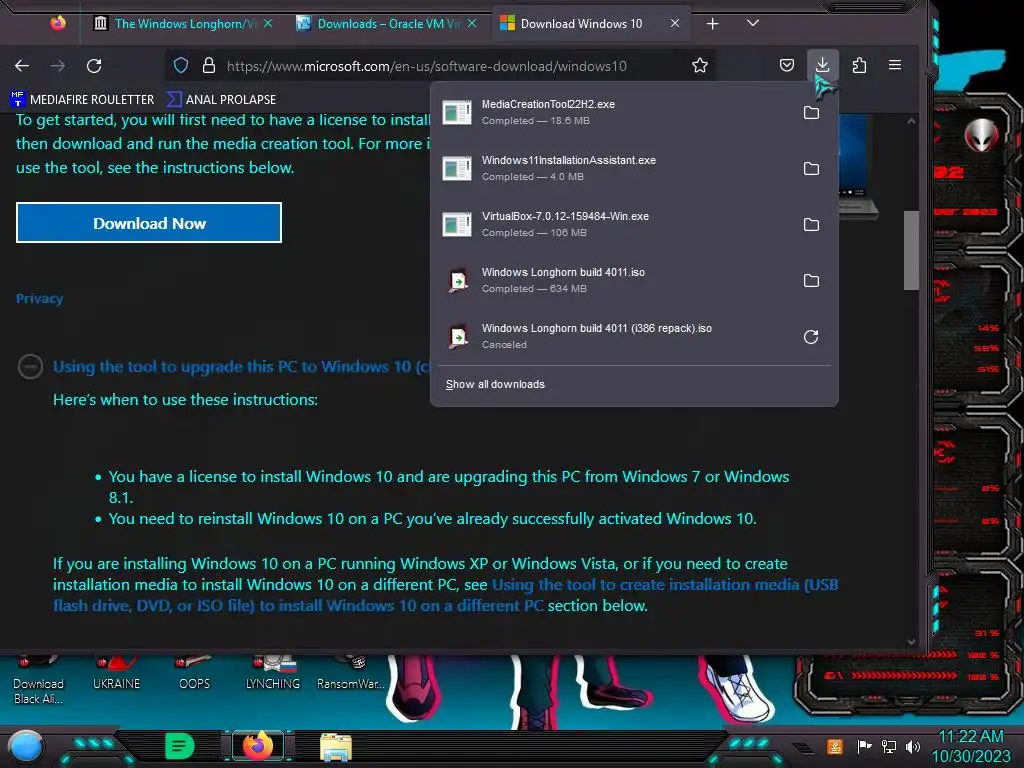The image size is (1024, 768).
Task: Click page scrollbar down arrow
Action: (911, 642)
